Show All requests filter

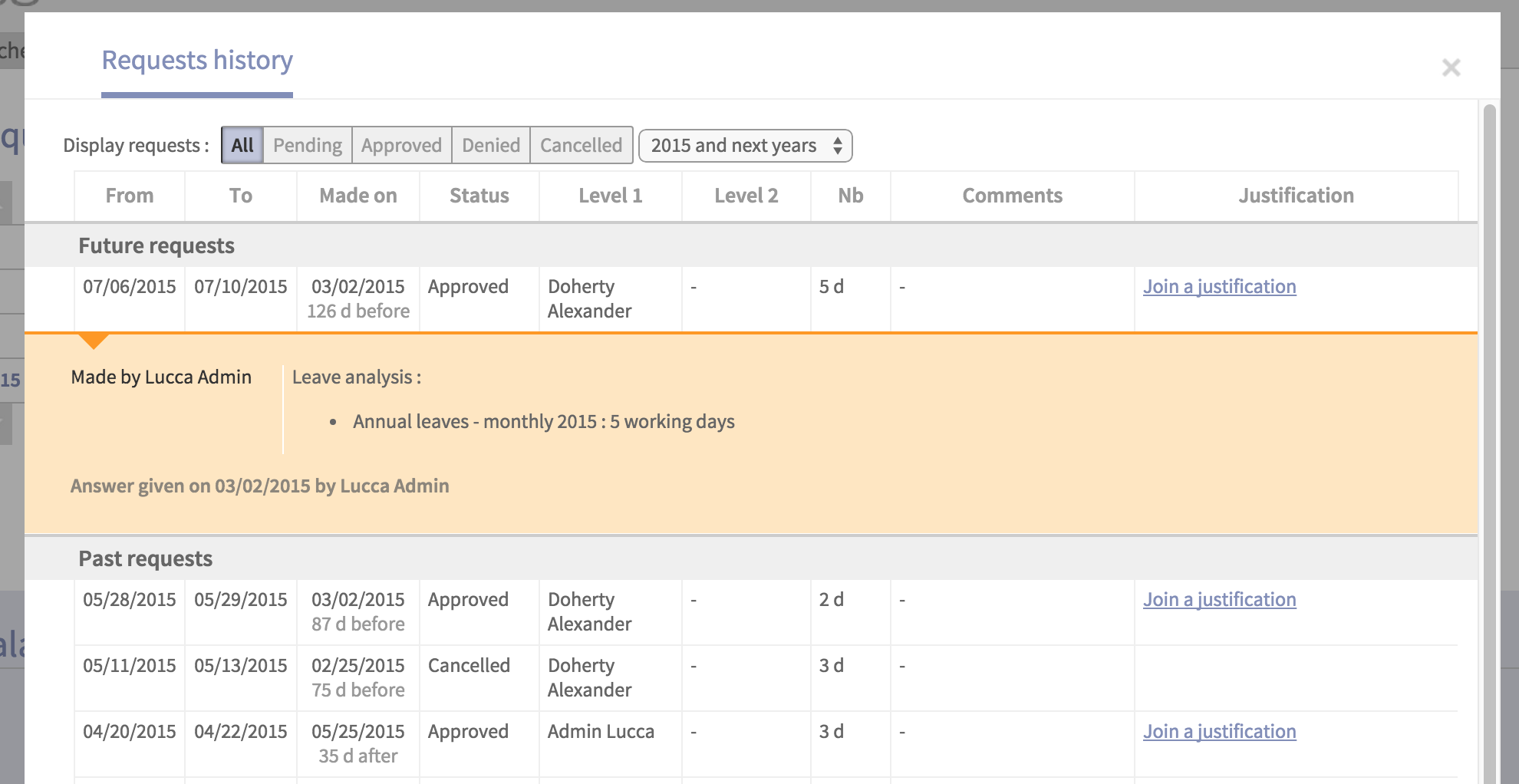242,145
